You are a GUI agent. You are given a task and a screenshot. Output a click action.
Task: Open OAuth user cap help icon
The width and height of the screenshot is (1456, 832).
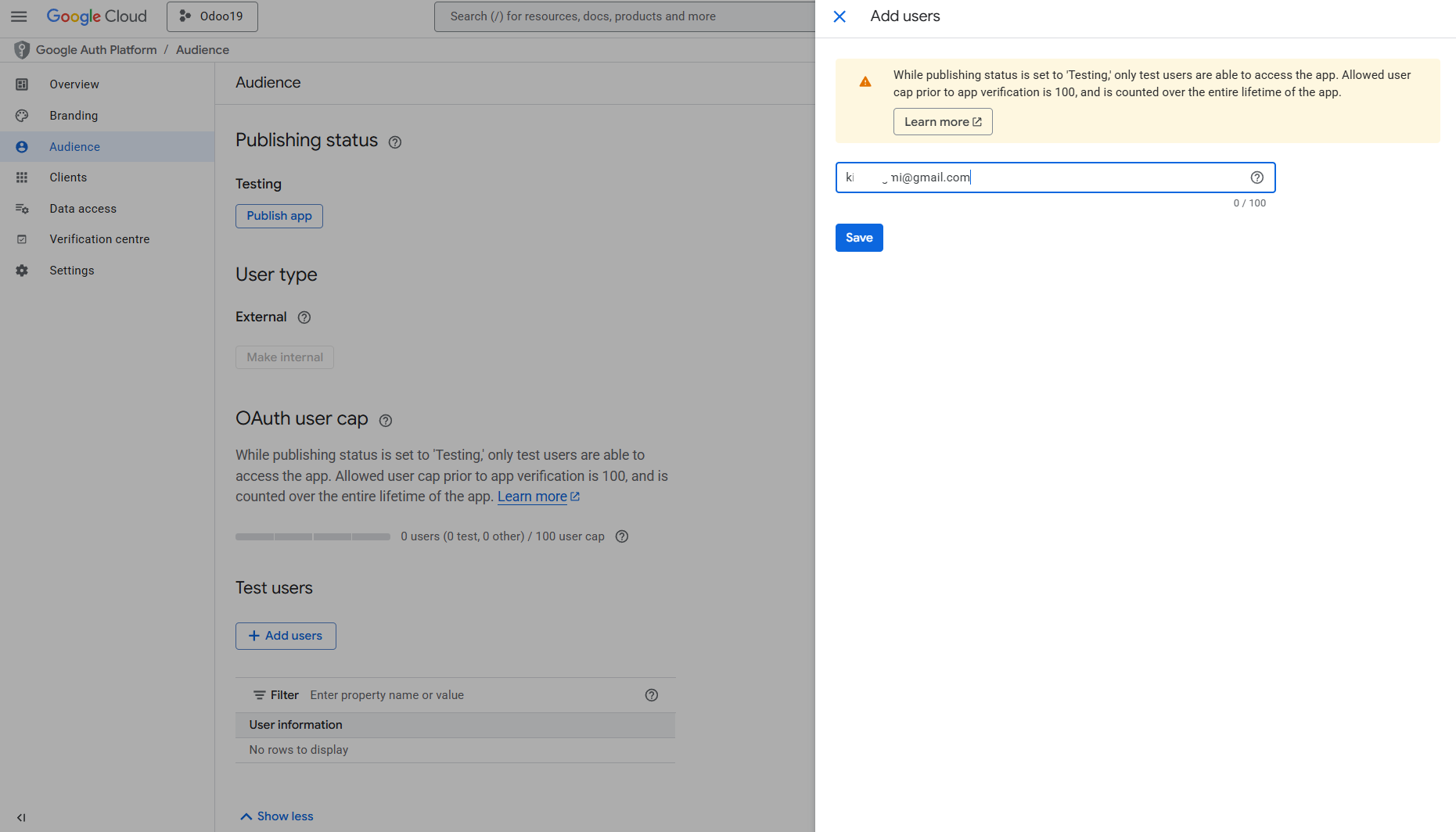pos(386,421)
